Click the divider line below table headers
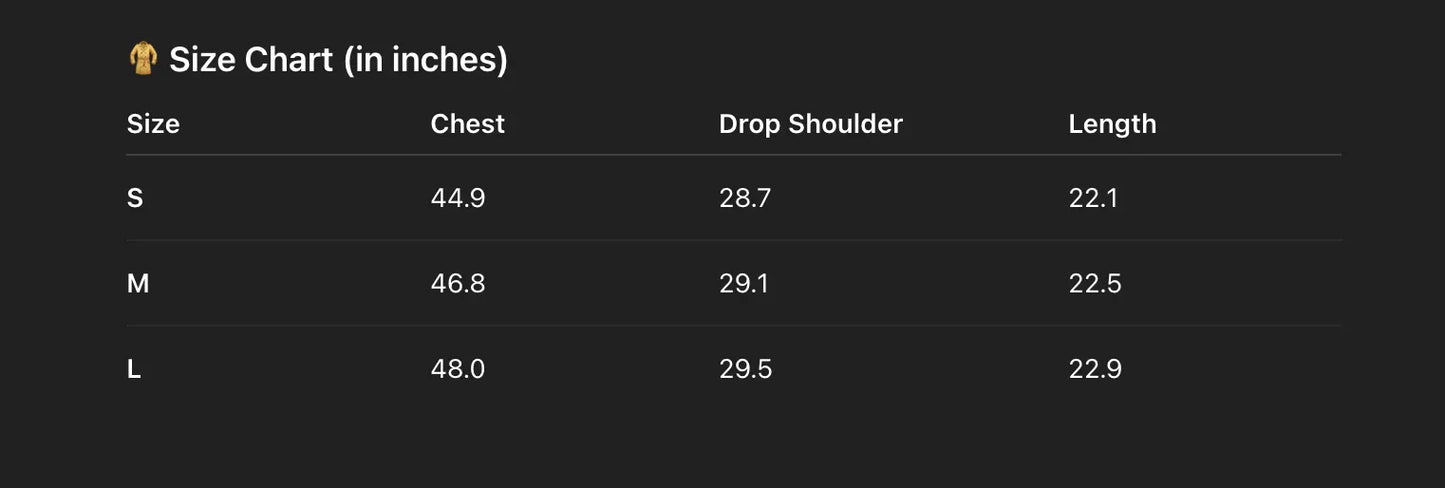 click(733, 155)
